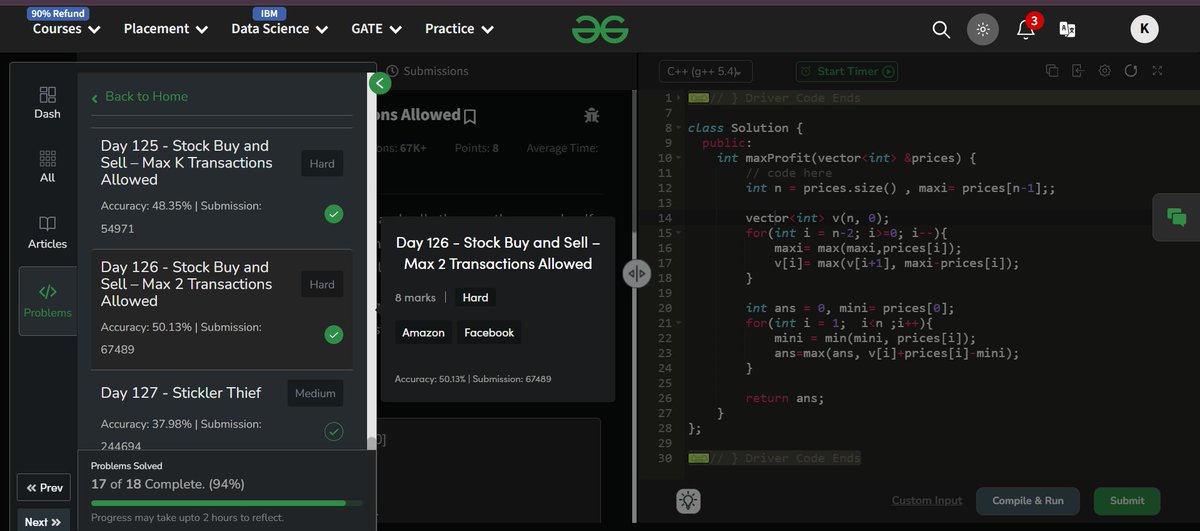
Task: Open the notifications bell
Action: click(1026, 28)
